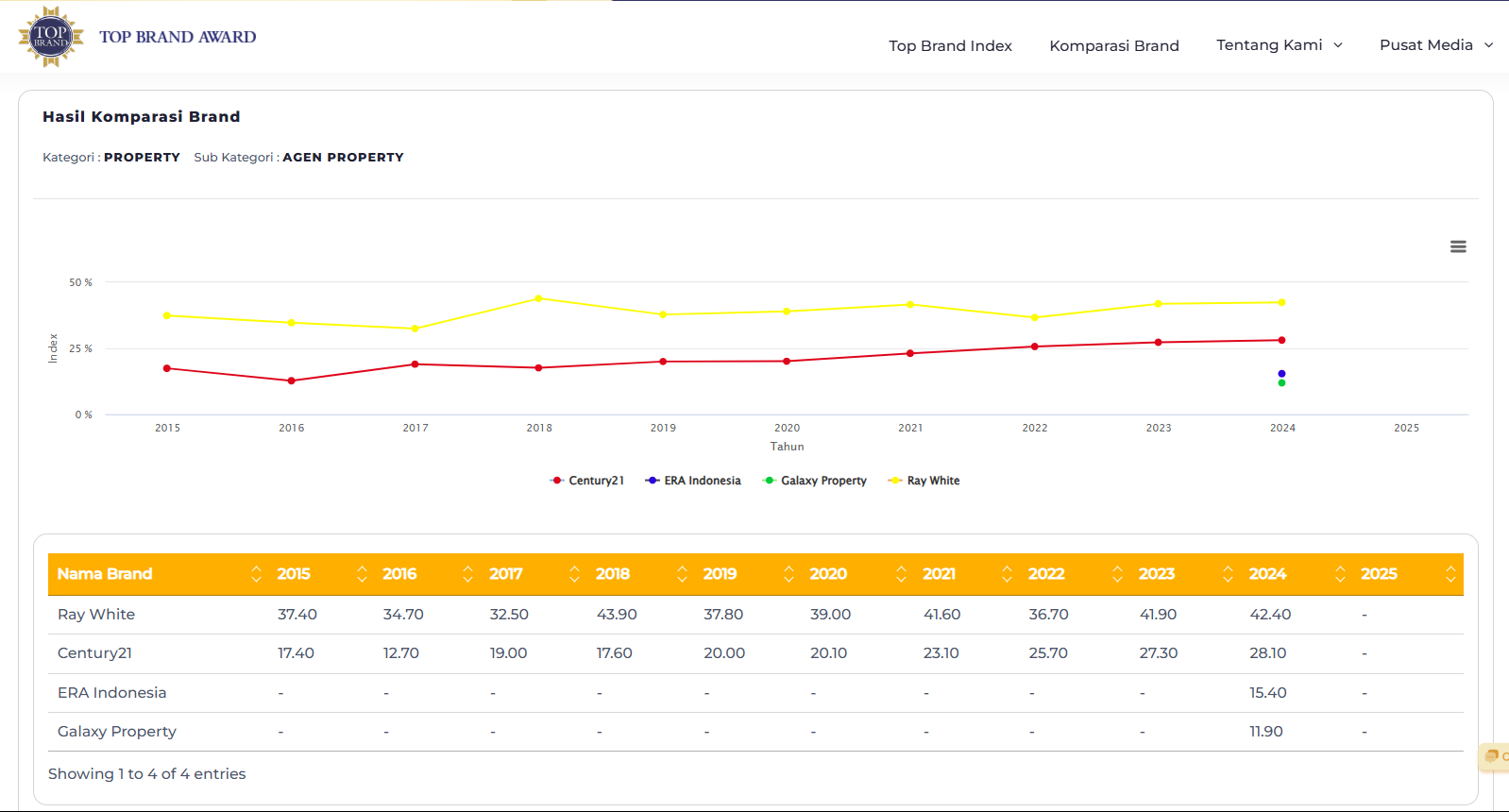Click the Tahun axis title

click(787, 447)
